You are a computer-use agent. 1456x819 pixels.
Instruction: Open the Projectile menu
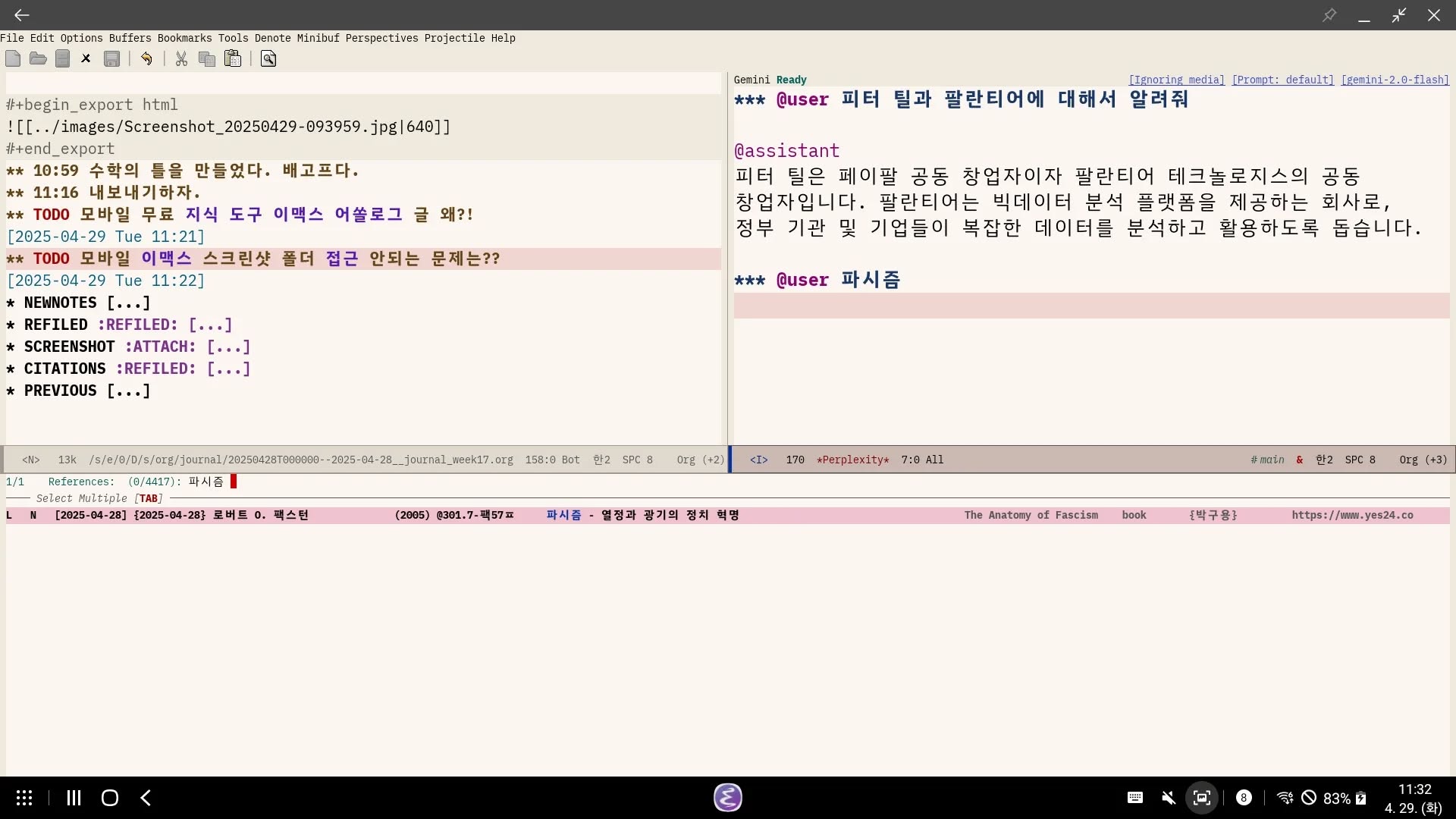click(454, 38)
